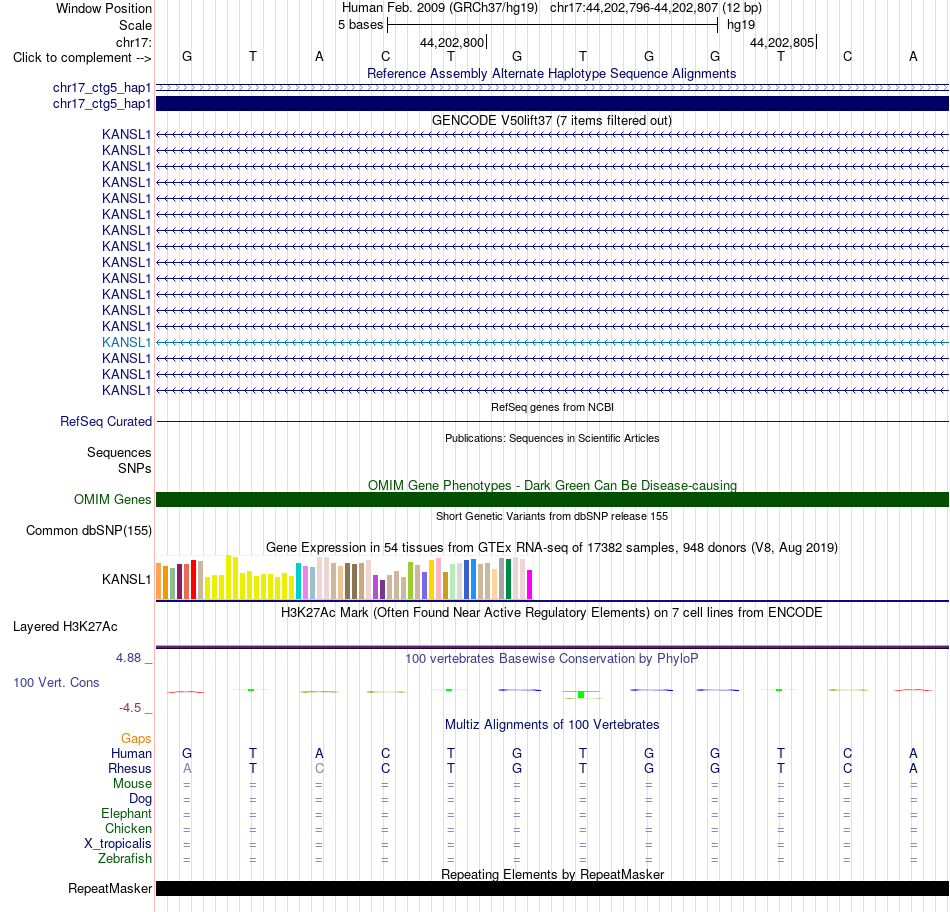Image resolution: width=950 pixels, height=912 pixels.
Task: Open the H3K27Ac Mark track title
Action: 552,613
